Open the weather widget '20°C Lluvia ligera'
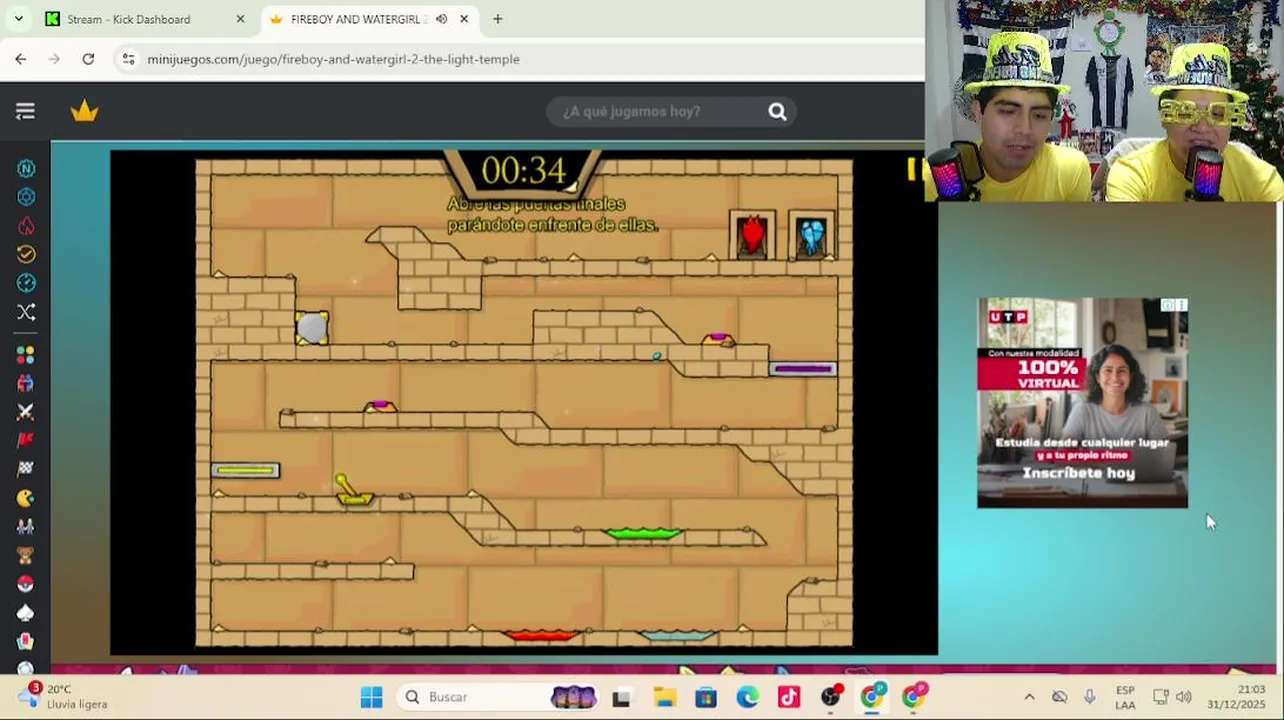 tap(65, 697)
